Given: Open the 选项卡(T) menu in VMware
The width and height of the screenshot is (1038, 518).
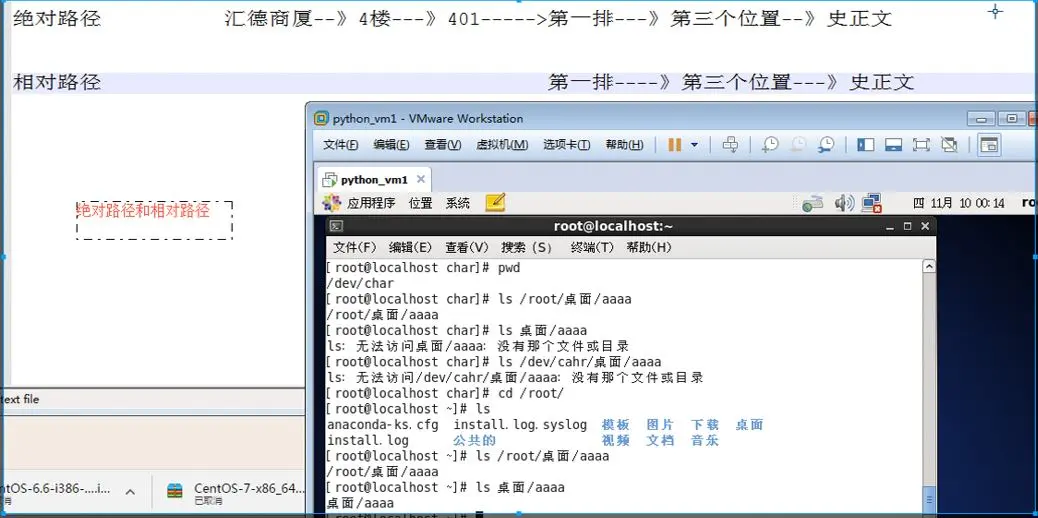Looking at the screenshot, I should pos(567,144).
